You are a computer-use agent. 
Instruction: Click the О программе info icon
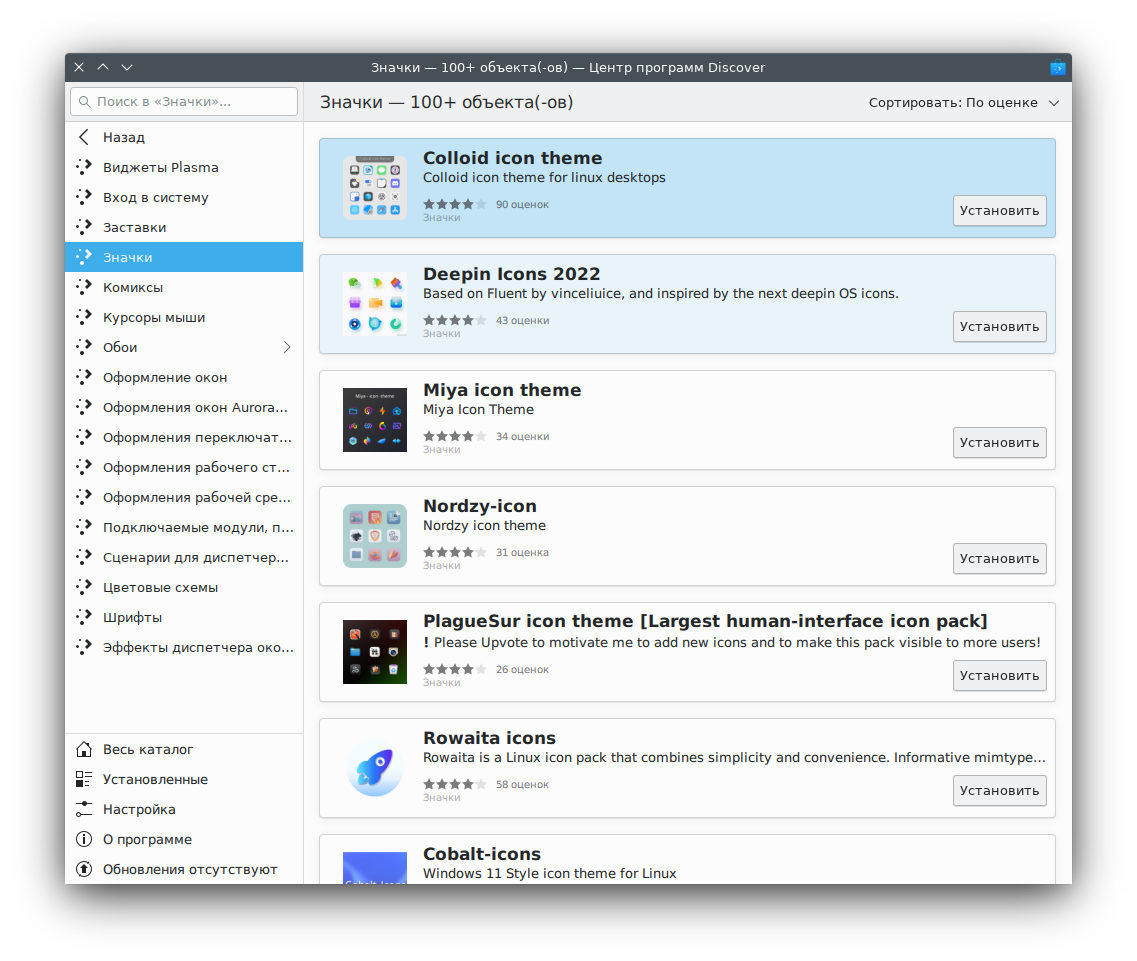tap(84, 839)
